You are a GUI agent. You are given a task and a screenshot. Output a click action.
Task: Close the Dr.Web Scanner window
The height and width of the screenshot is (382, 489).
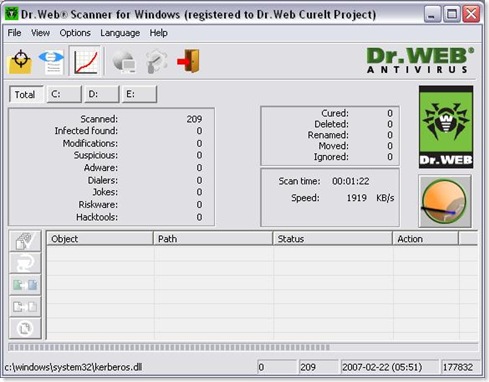click(471, 14)
